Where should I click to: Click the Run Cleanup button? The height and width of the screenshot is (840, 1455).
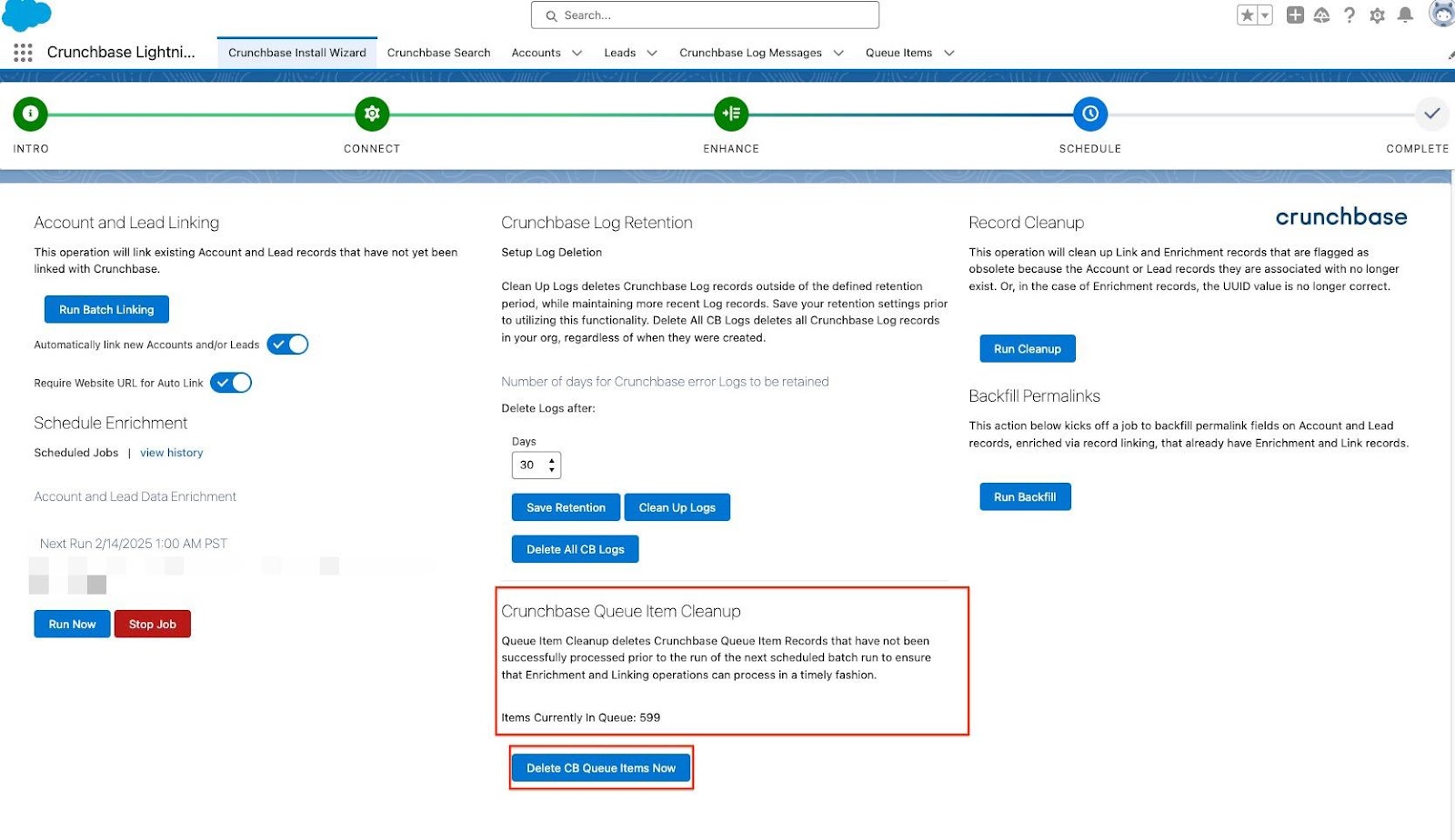(1027, 348)
